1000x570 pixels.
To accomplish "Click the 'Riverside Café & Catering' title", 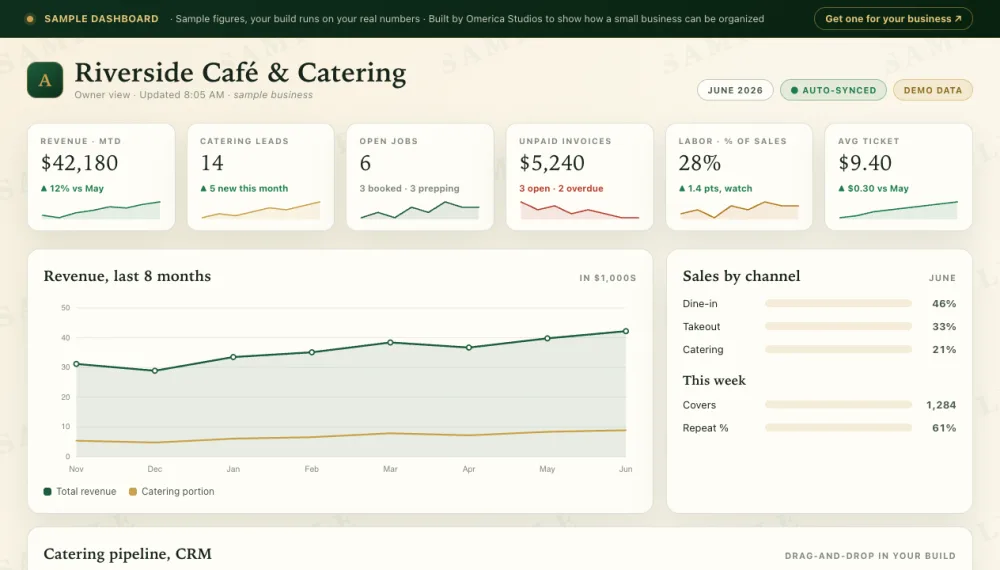I will point(240,73).
